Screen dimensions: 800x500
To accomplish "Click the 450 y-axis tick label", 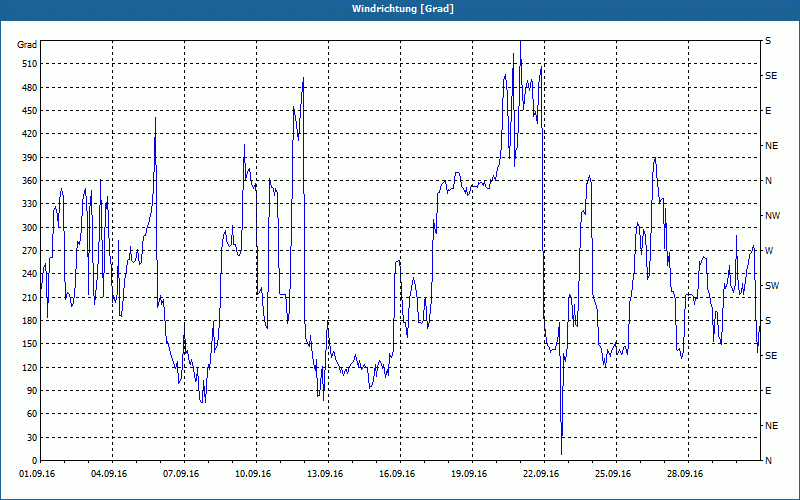I will (29, 111).
